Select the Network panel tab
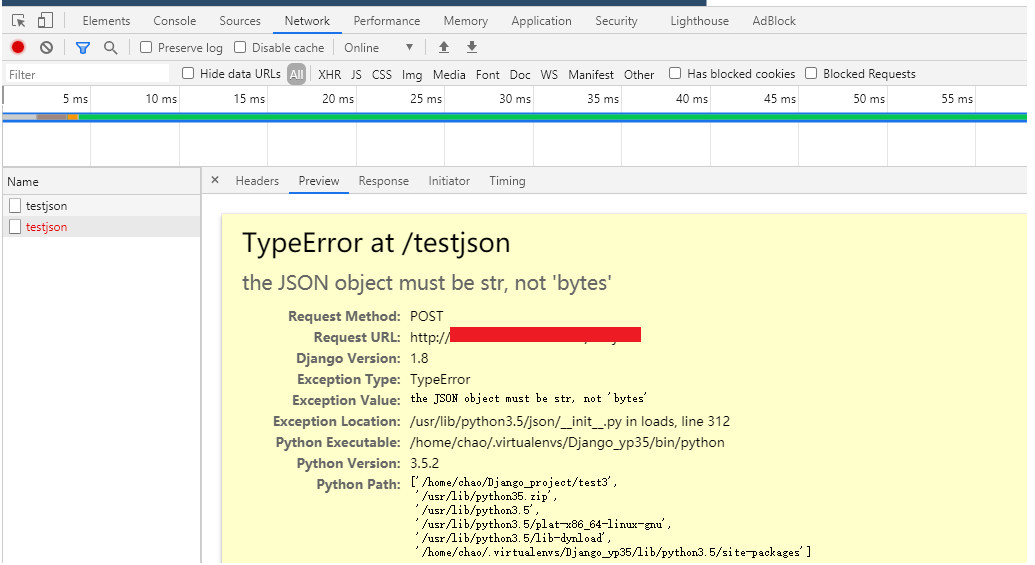 [307, 21]
